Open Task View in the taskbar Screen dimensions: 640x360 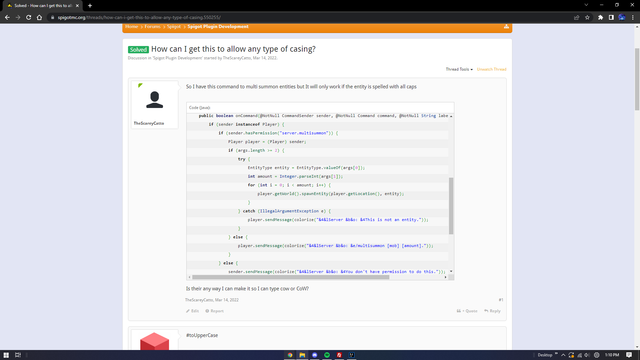click(18, 355)
